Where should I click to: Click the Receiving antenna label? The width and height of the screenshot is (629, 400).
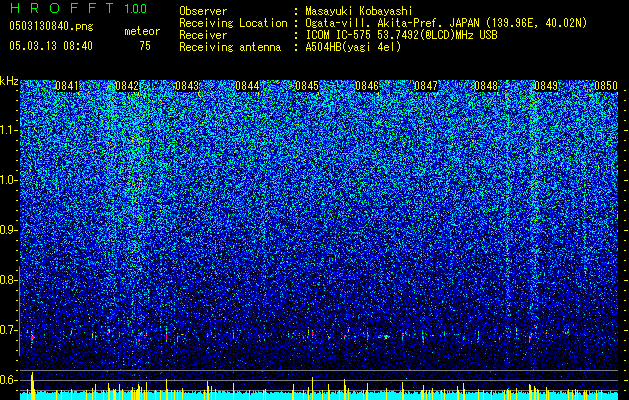230,47
